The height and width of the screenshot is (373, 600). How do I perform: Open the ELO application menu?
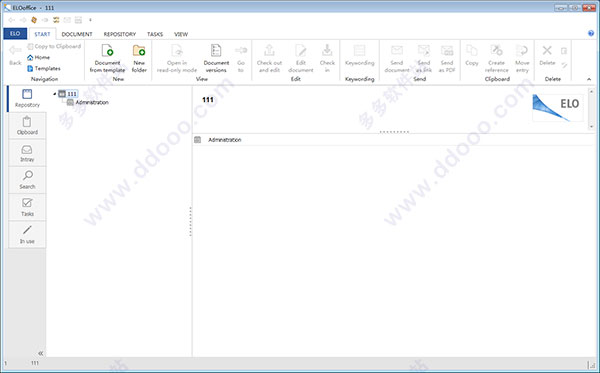[x=15, y=34]
